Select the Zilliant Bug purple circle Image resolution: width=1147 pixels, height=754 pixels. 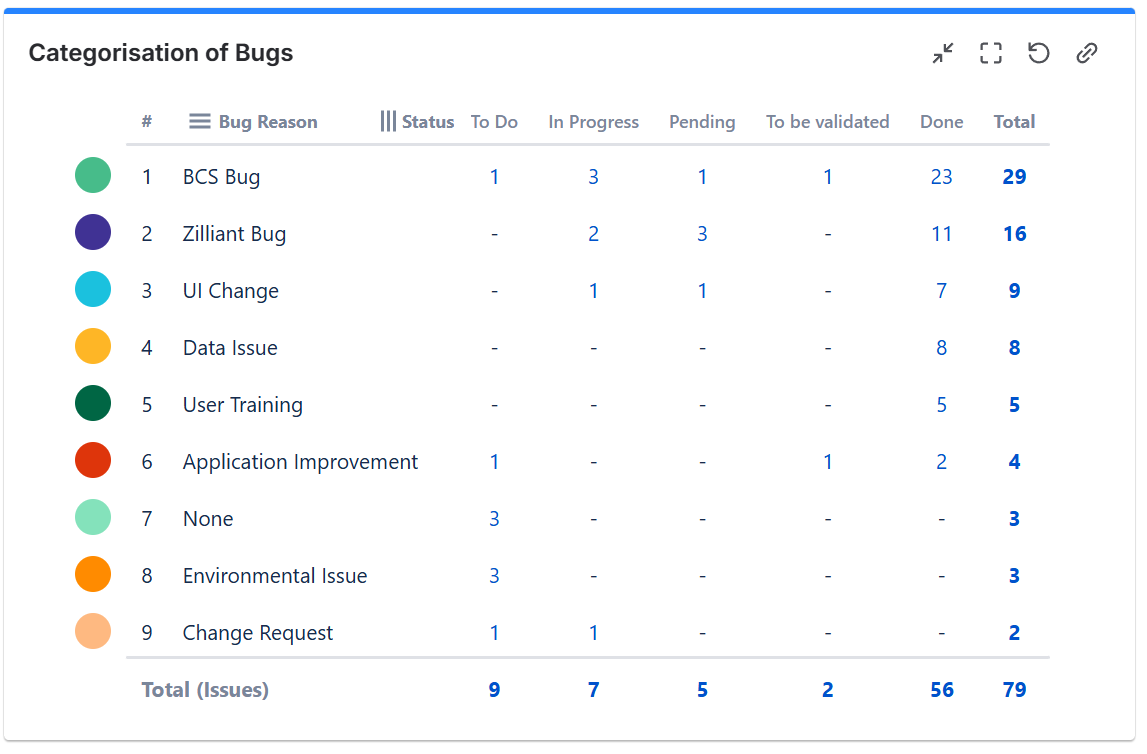(93, 233)
